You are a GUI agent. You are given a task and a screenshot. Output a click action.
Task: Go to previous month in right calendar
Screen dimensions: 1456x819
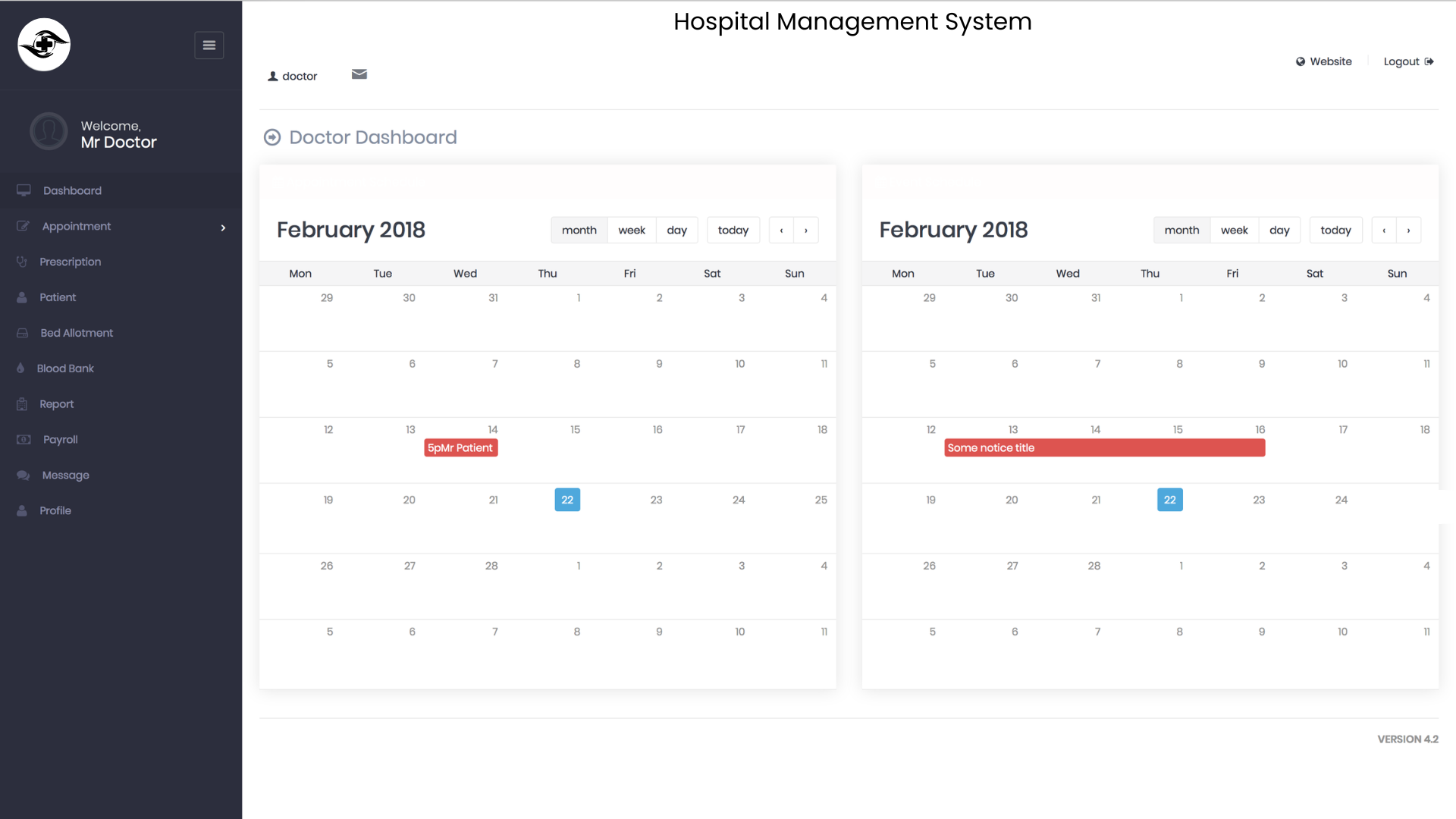[1384, 231]
